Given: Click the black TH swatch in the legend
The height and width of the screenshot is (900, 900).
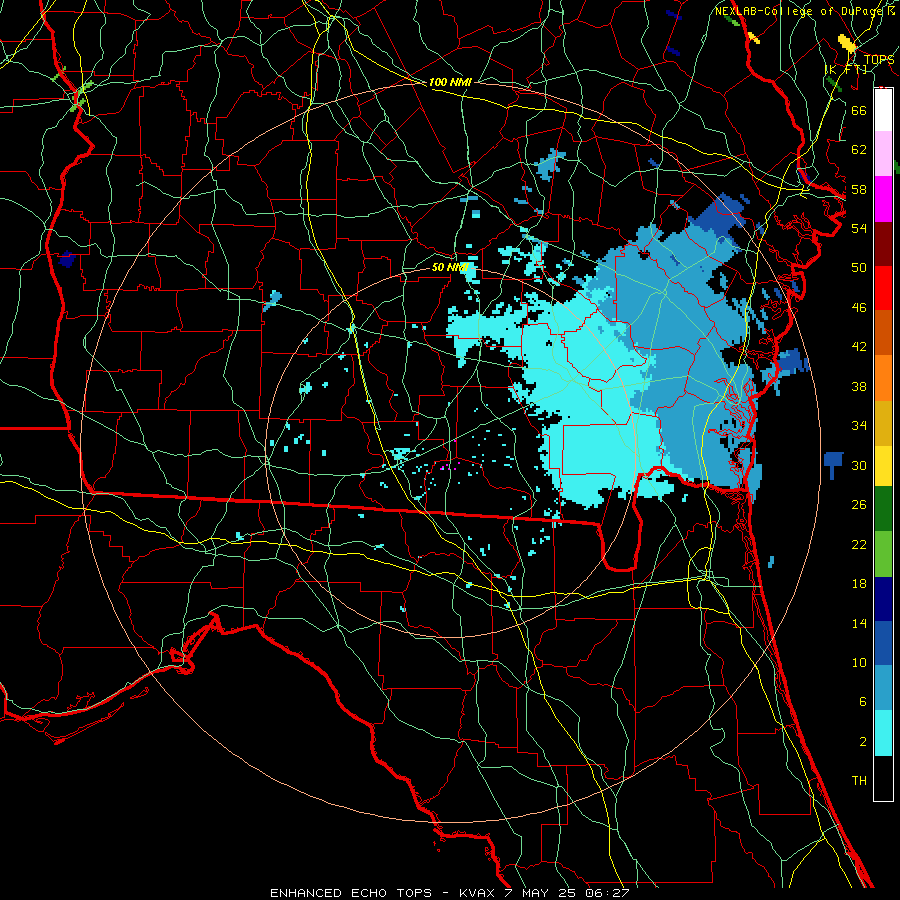Looking at the screenshot, I should click(883, 778).
